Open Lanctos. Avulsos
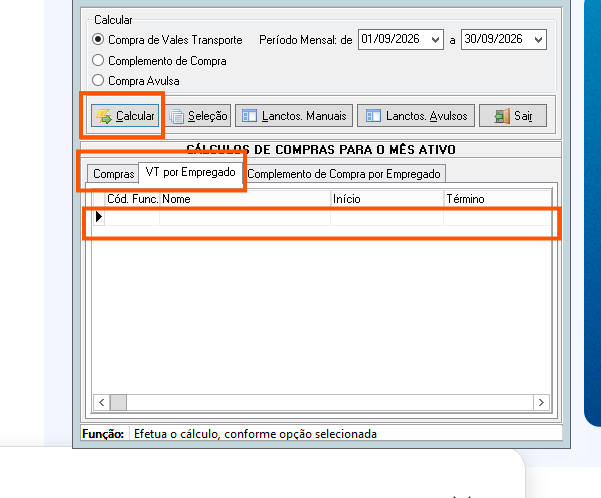 (416, 116)
